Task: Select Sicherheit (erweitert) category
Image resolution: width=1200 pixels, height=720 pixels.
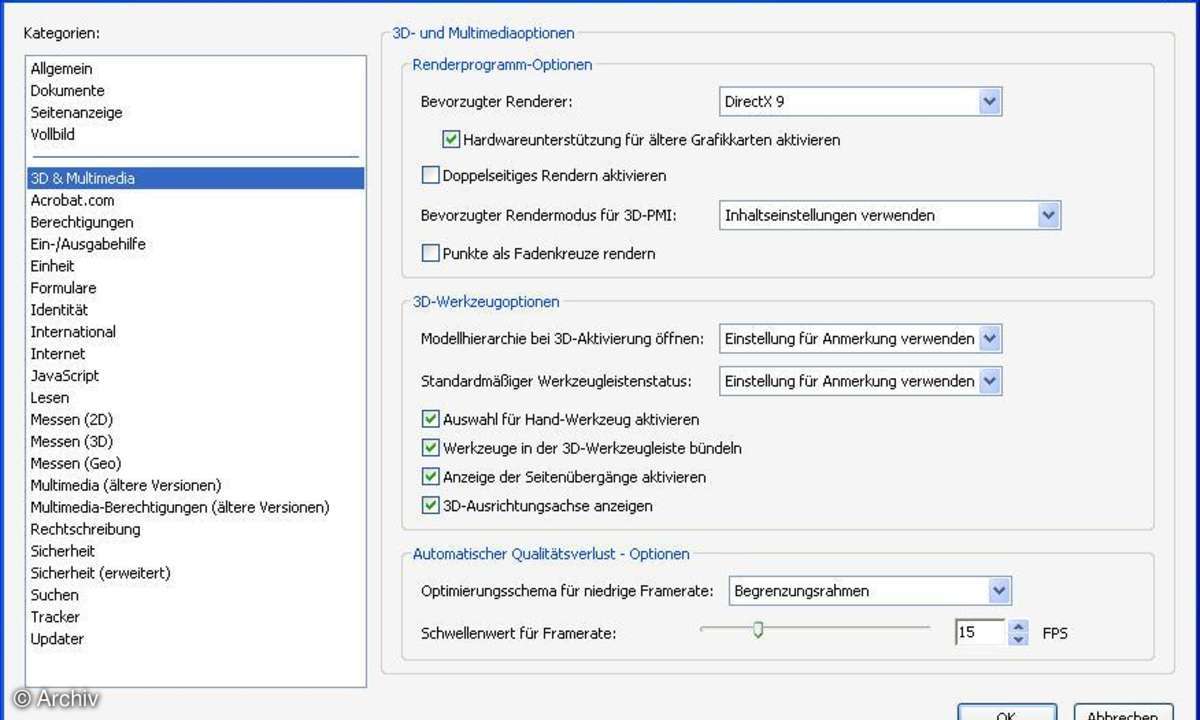Action: (x=195, y=573)
